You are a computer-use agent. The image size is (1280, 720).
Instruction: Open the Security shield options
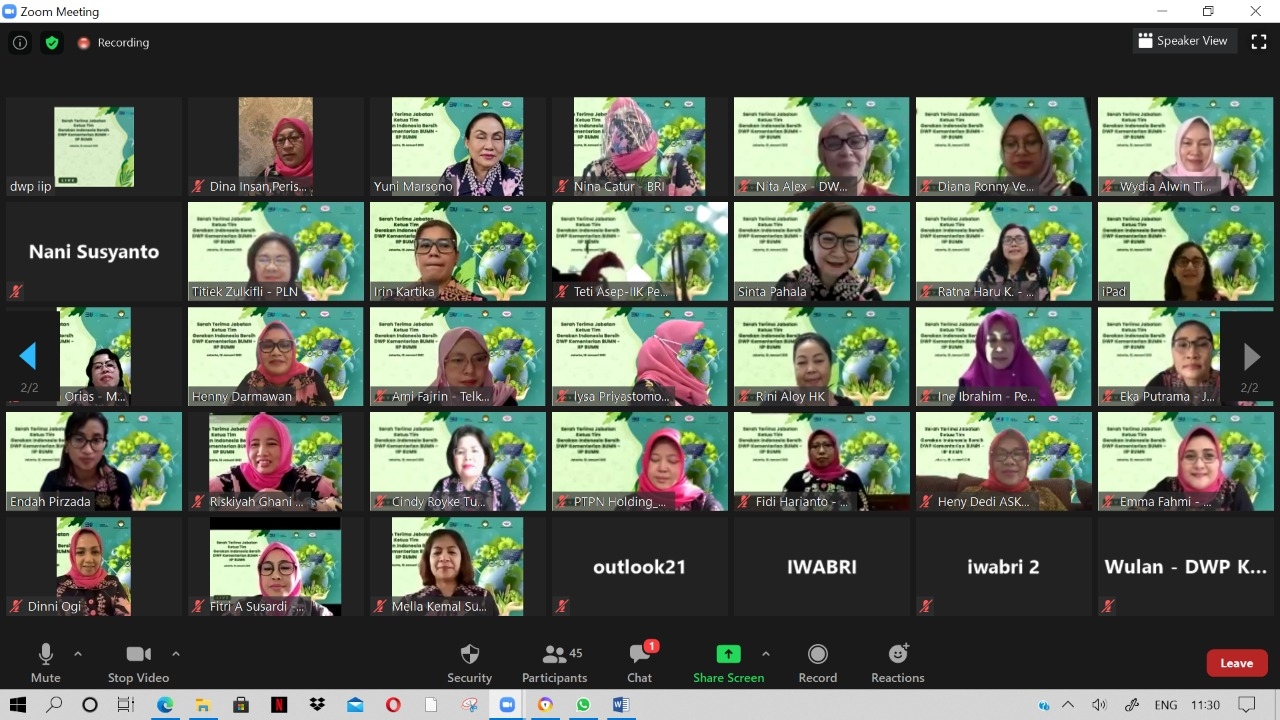click(x=469, y=663)
